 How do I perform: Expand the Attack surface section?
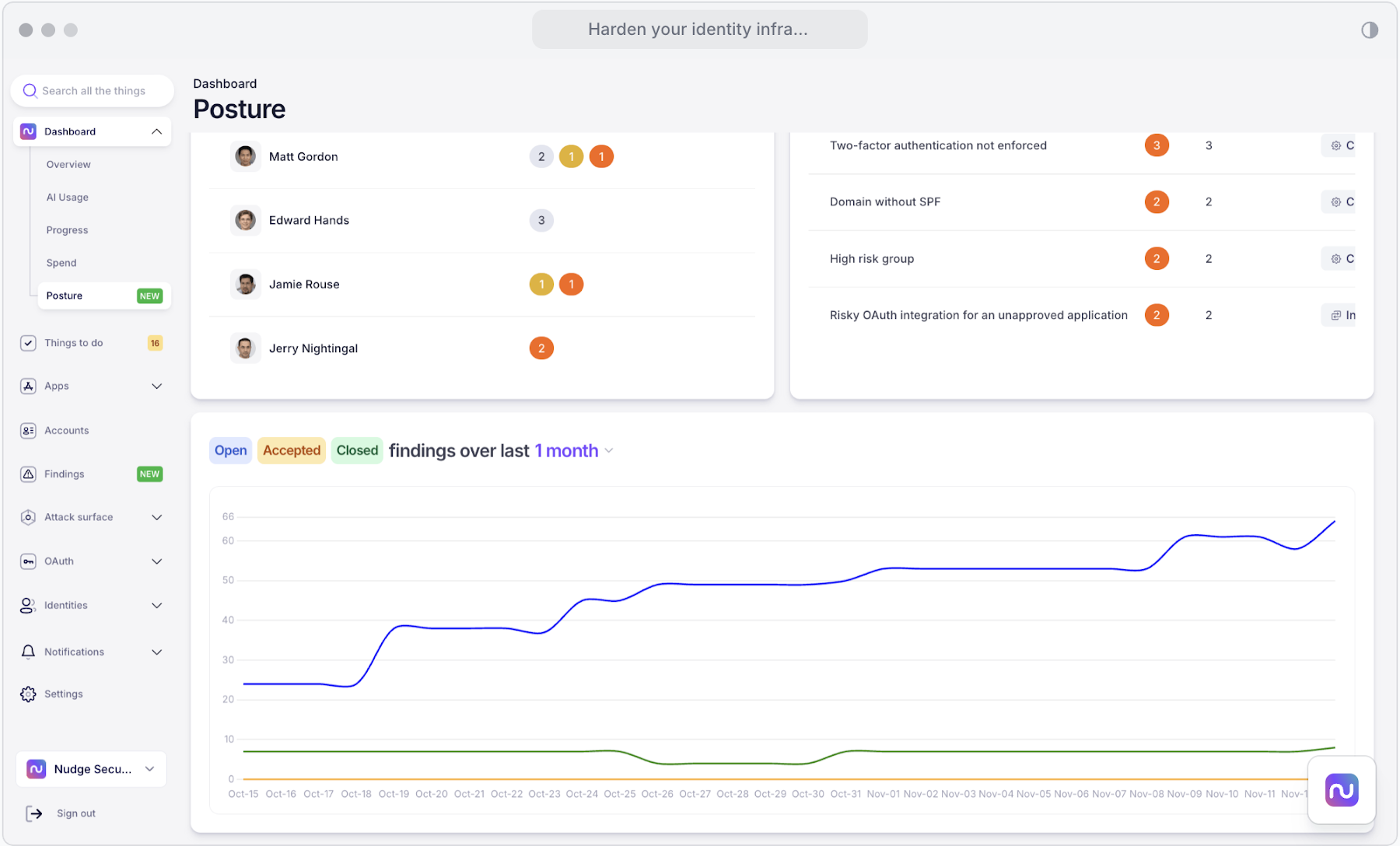coord(156,517)
